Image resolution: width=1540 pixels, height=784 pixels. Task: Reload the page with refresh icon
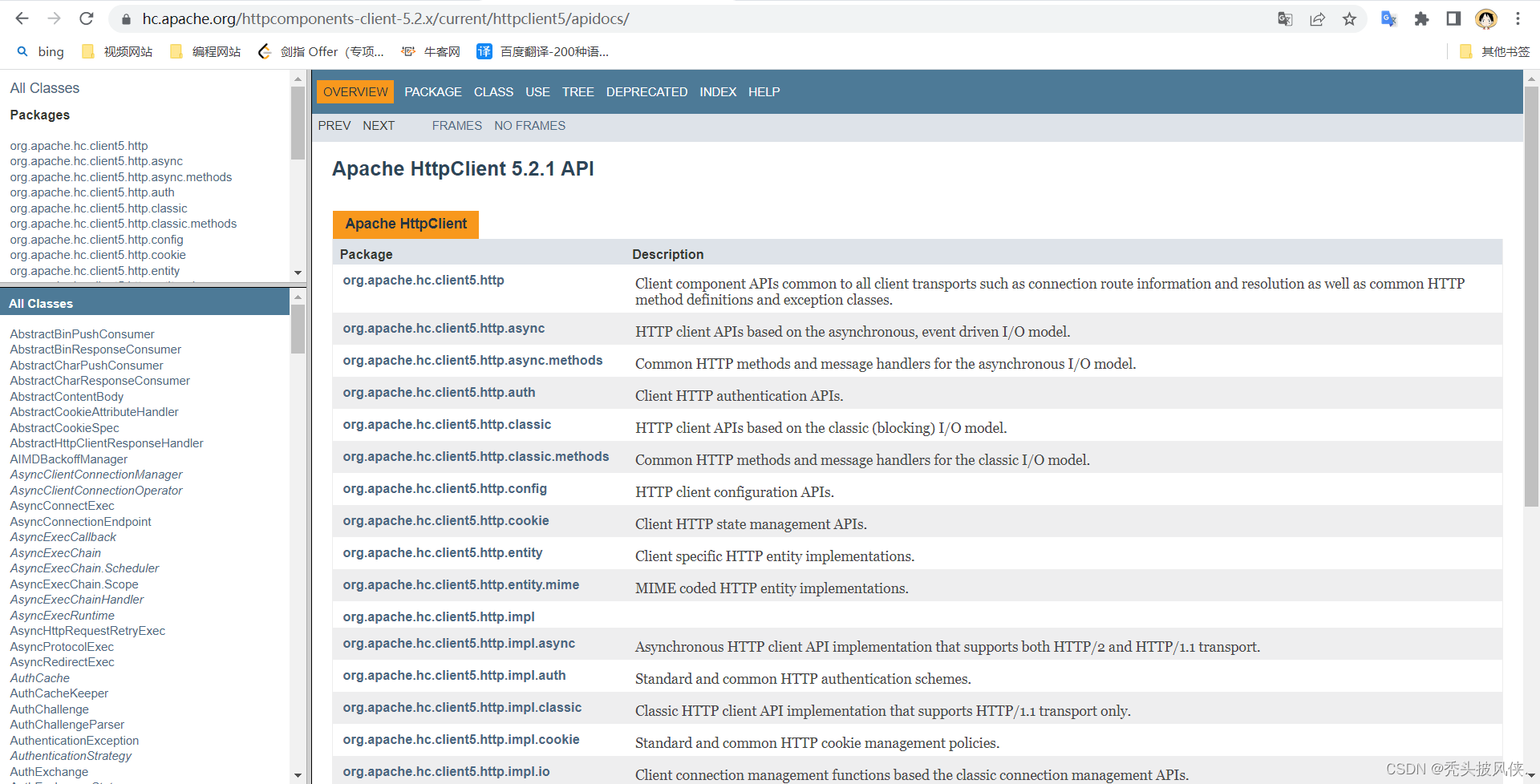pos(87,18)
